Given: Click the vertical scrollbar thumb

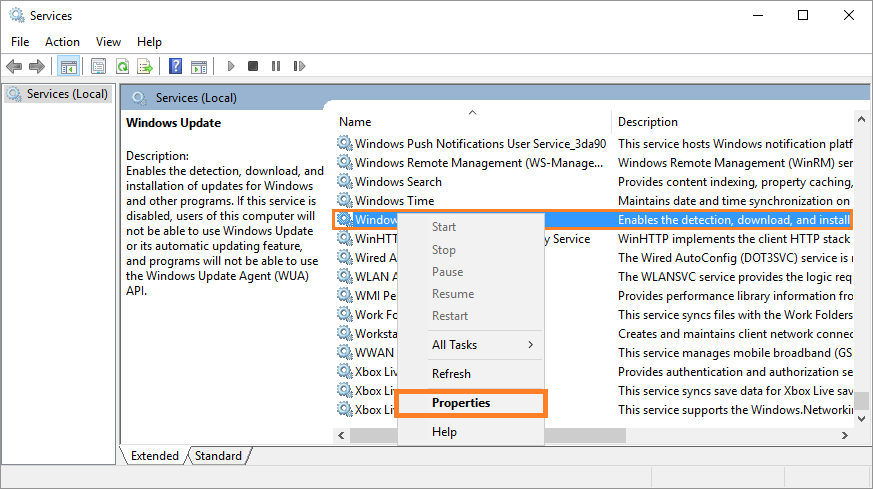Looking at the screenshot, I should coord(861,400).
